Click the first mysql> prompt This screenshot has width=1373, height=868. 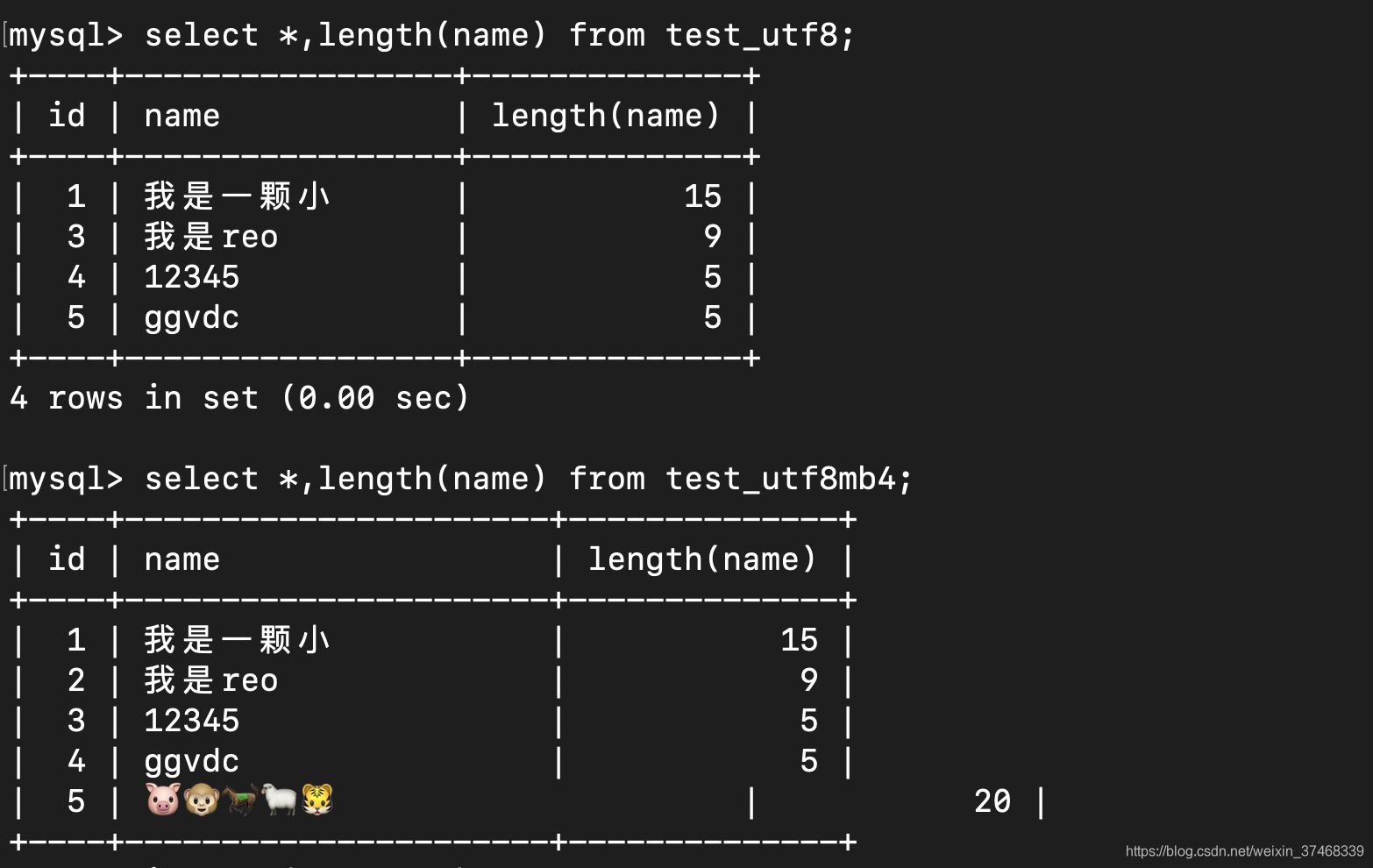pos(67,36)
